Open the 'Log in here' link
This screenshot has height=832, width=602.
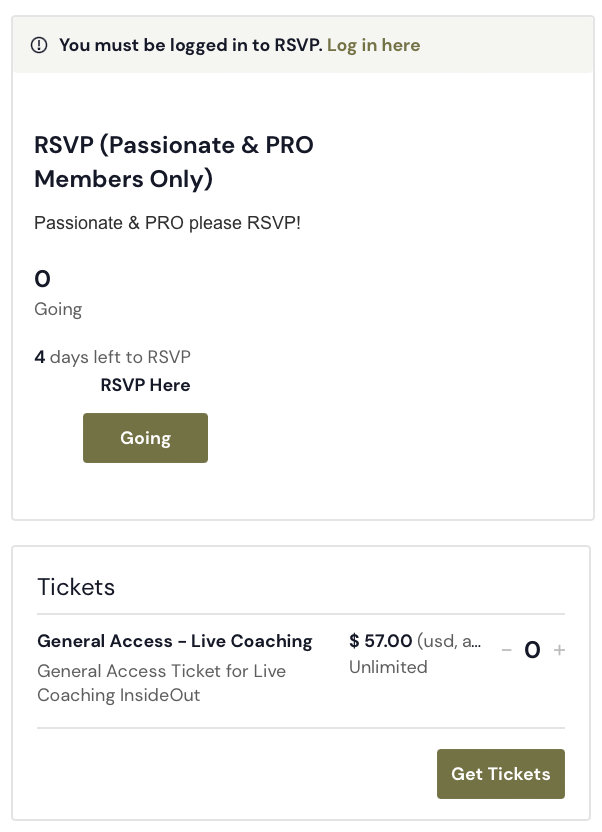coord(373,45)
